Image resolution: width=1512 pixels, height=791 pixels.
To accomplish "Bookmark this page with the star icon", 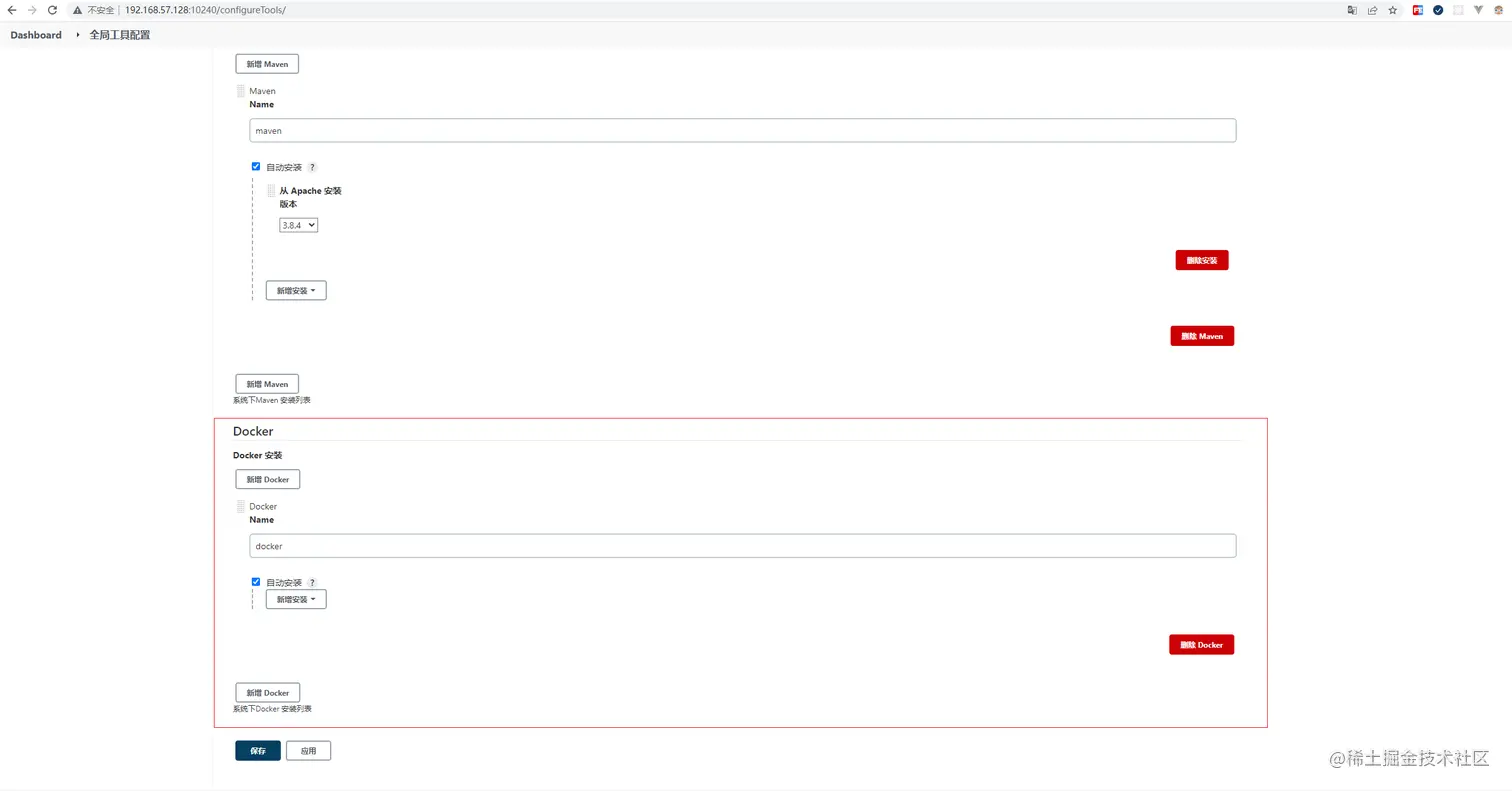I will click(x=1392, y=10).
